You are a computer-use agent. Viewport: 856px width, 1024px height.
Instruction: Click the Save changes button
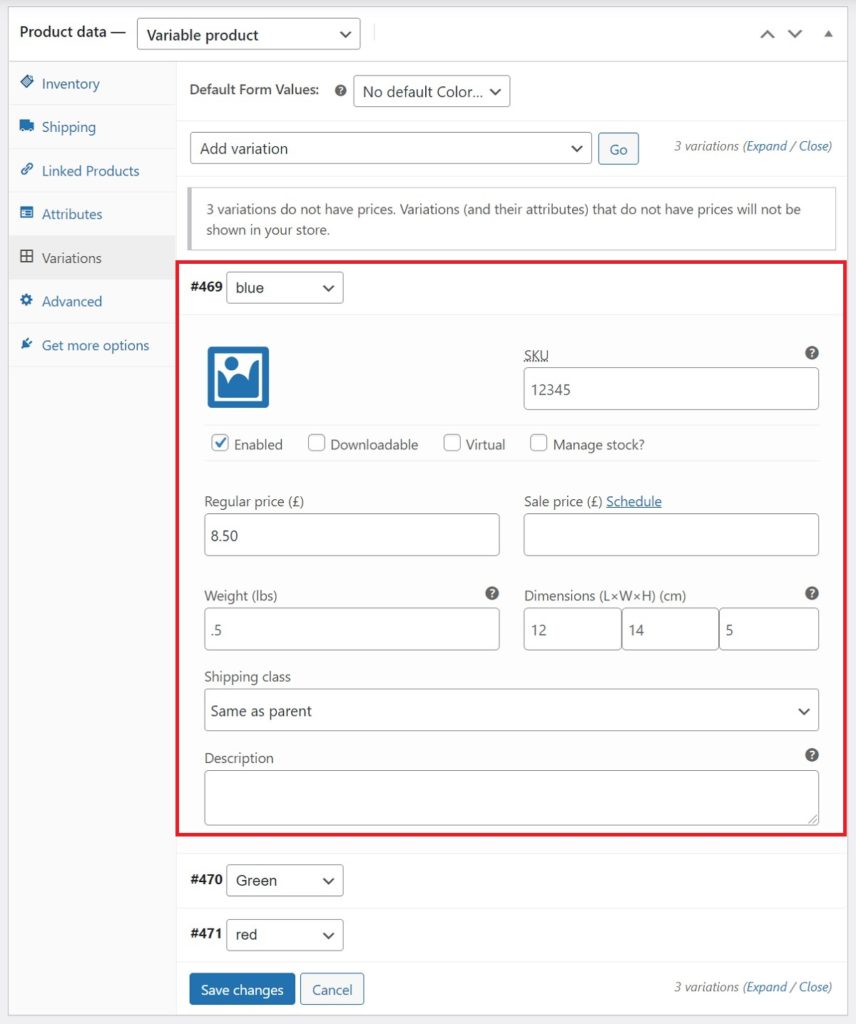point(242,989)
